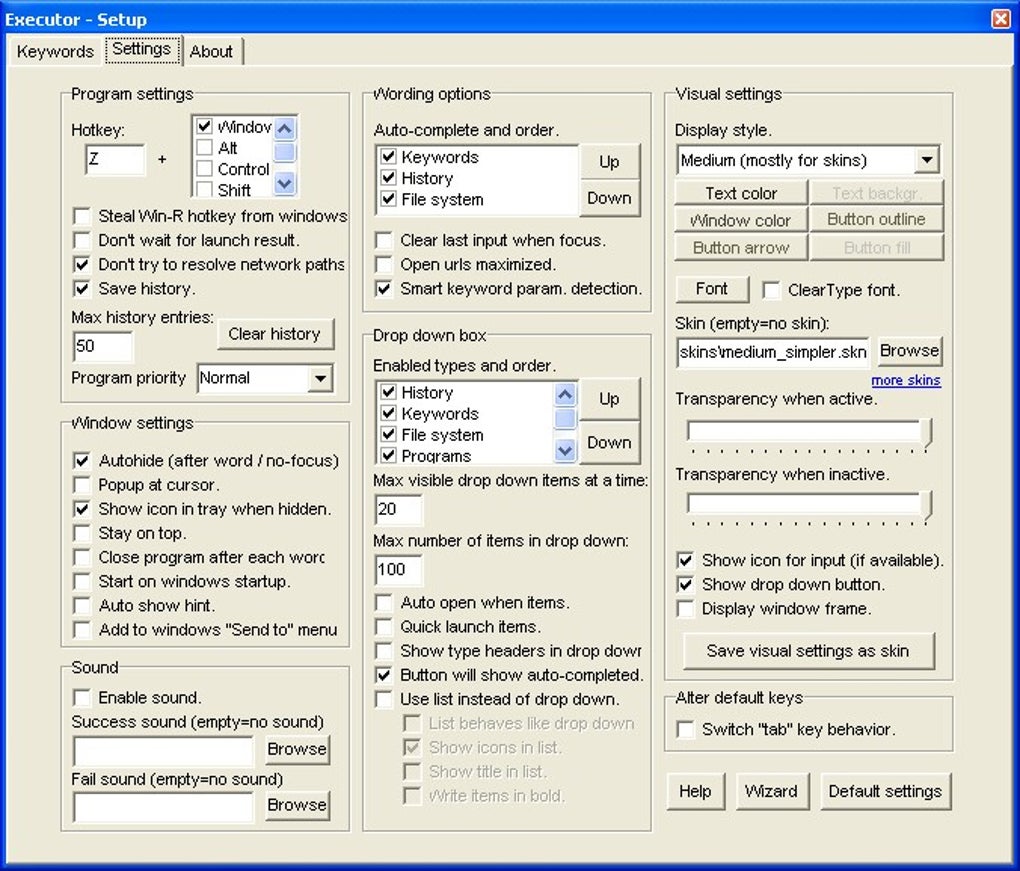Disable Show drop down button

[686, 585]
